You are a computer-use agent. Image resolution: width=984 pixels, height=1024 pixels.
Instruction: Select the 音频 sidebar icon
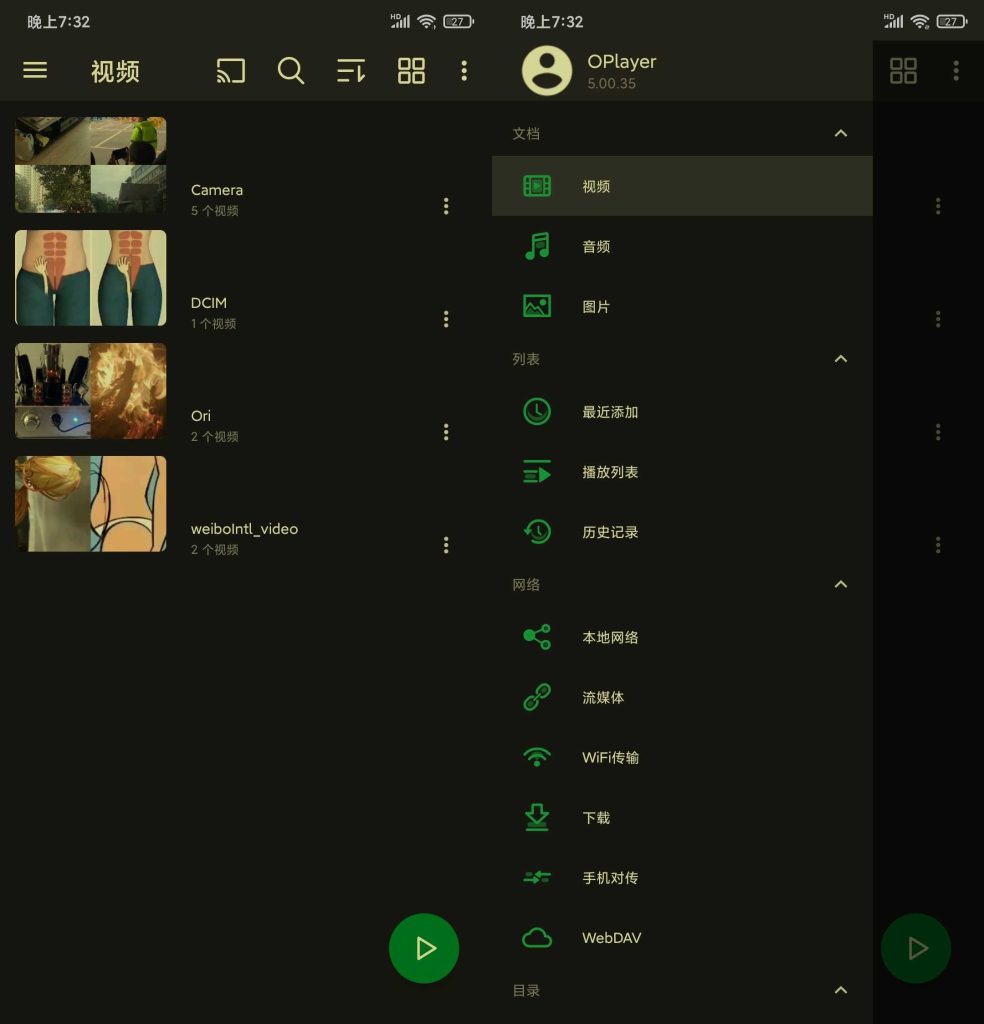536,246
